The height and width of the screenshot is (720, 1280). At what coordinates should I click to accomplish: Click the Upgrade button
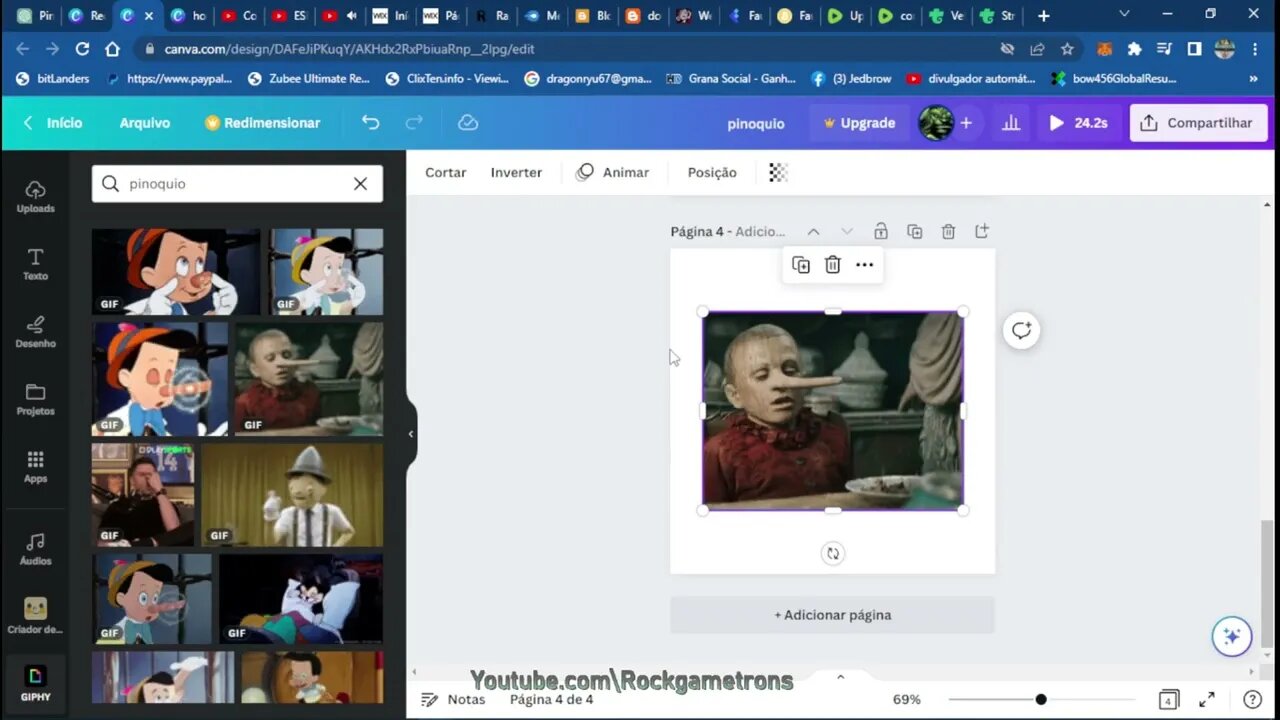pos(859,122)
